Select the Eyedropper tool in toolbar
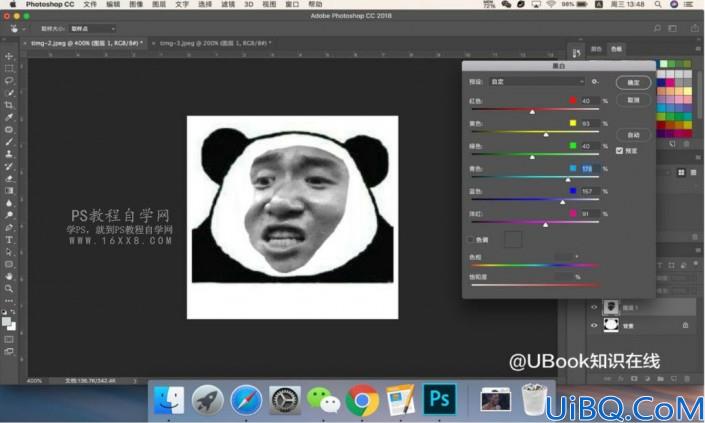Screen dimensions: 705x423 click(x=9, y=117)
